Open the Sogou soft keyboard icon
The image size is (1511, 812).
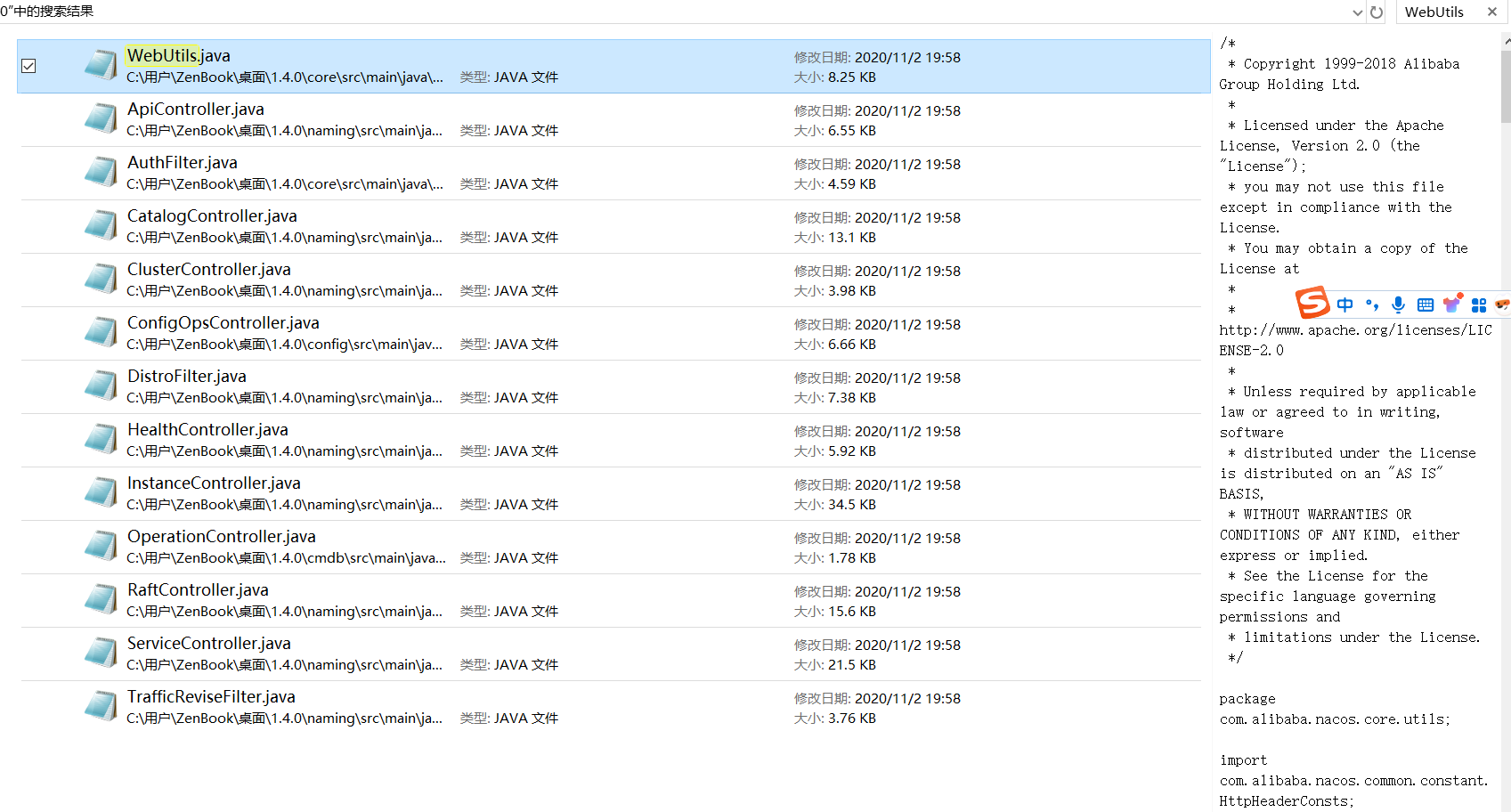1426,304
